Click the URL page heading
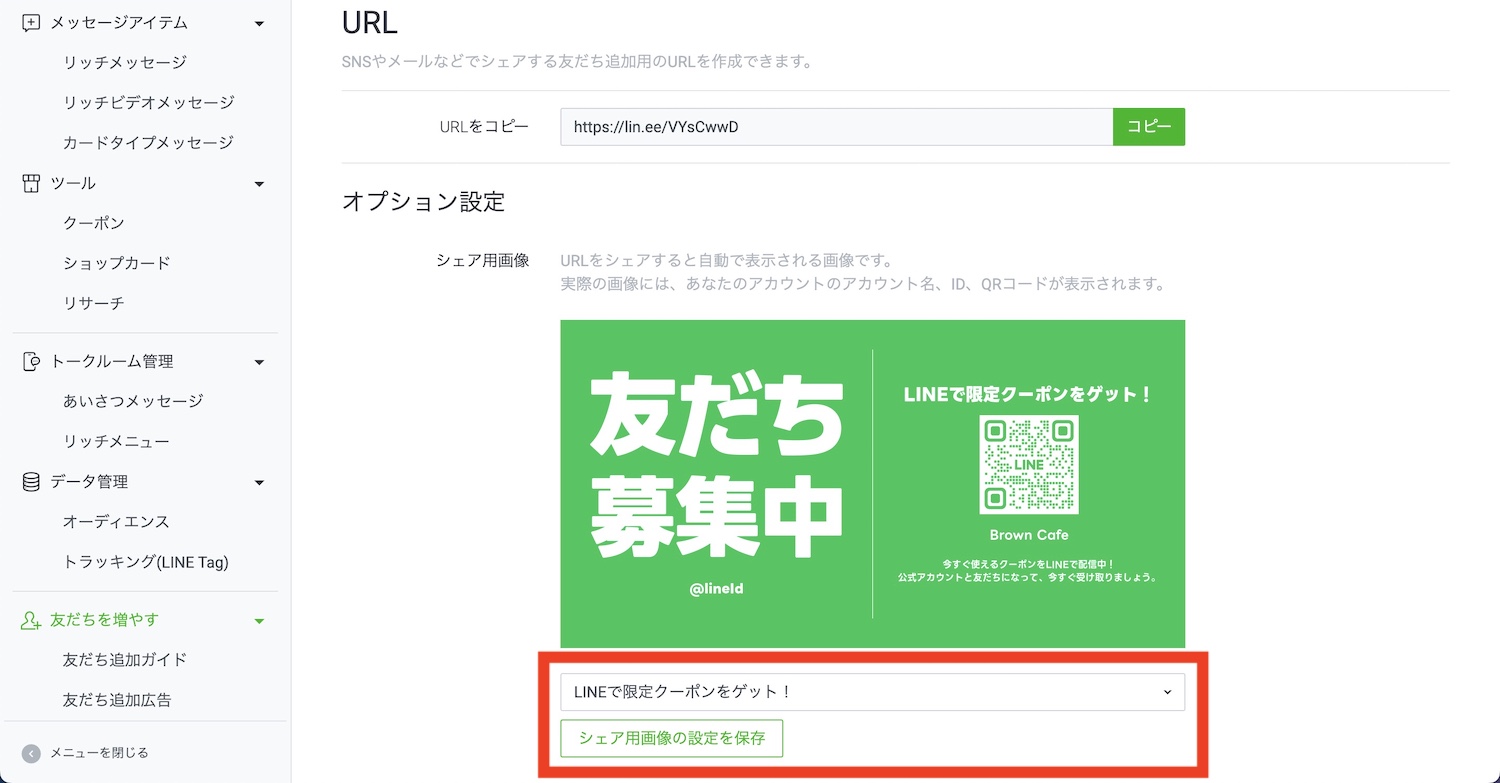1500x783 pixels. click(x=369, y=23)
